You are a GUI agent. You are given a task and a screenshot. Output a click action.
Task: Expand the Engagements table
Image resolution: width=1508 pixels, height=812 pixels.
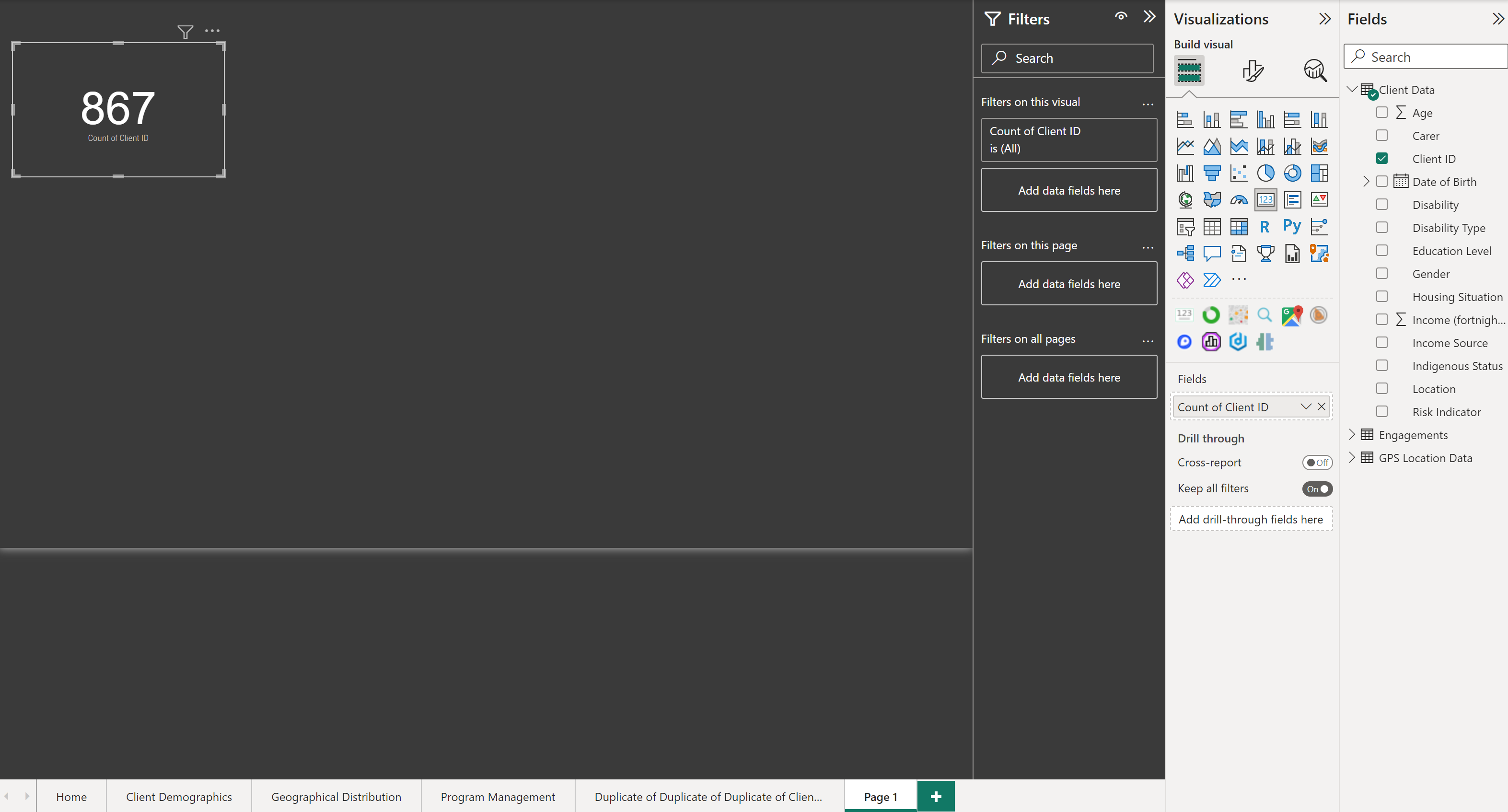pos(1352,434)
